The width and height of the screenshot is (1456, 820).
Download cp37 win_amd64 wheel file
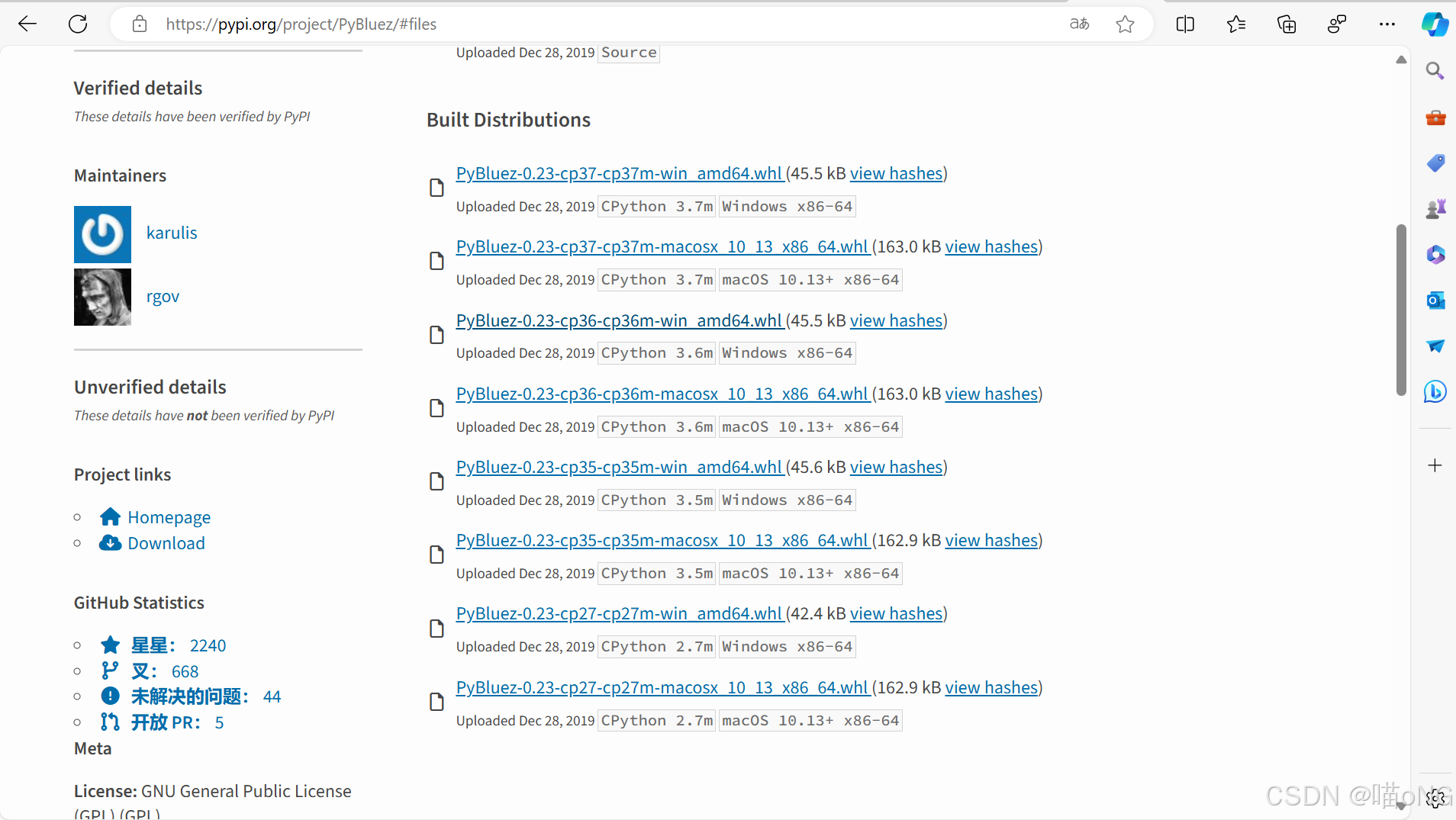pos(620,173)
